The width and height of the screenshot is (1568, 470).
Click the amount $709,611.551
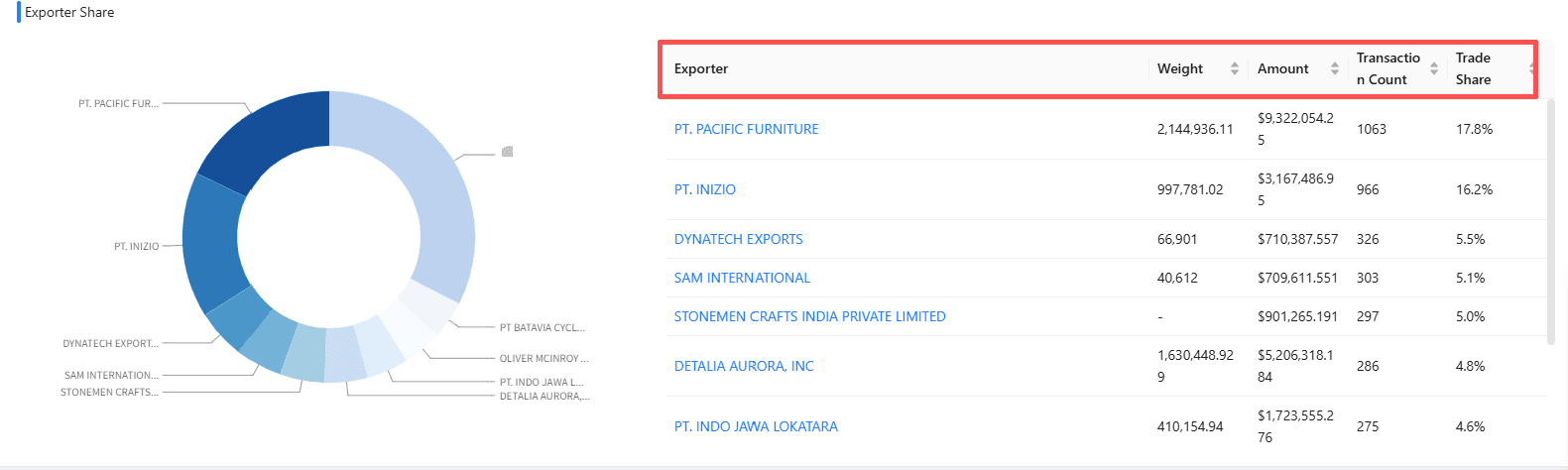click(1297, 278)
